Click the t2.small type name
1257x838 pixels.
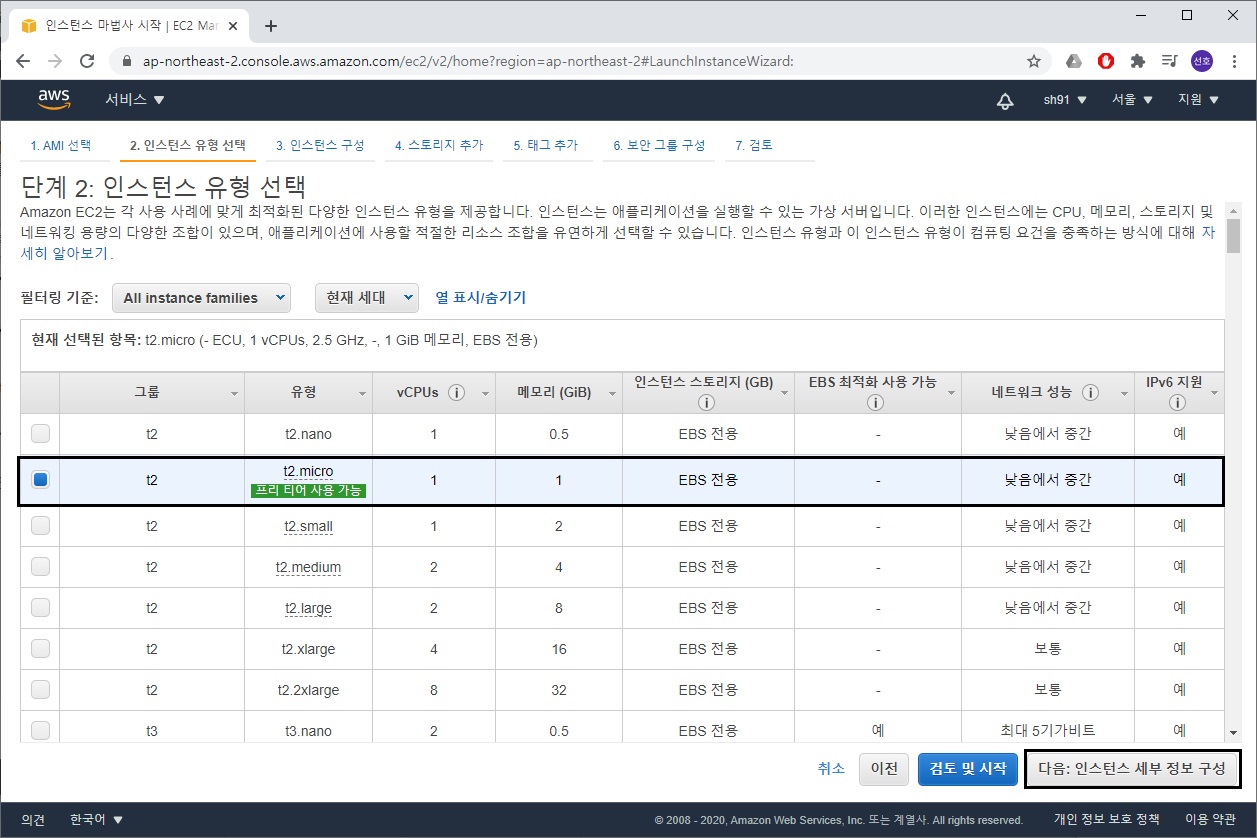308,526
